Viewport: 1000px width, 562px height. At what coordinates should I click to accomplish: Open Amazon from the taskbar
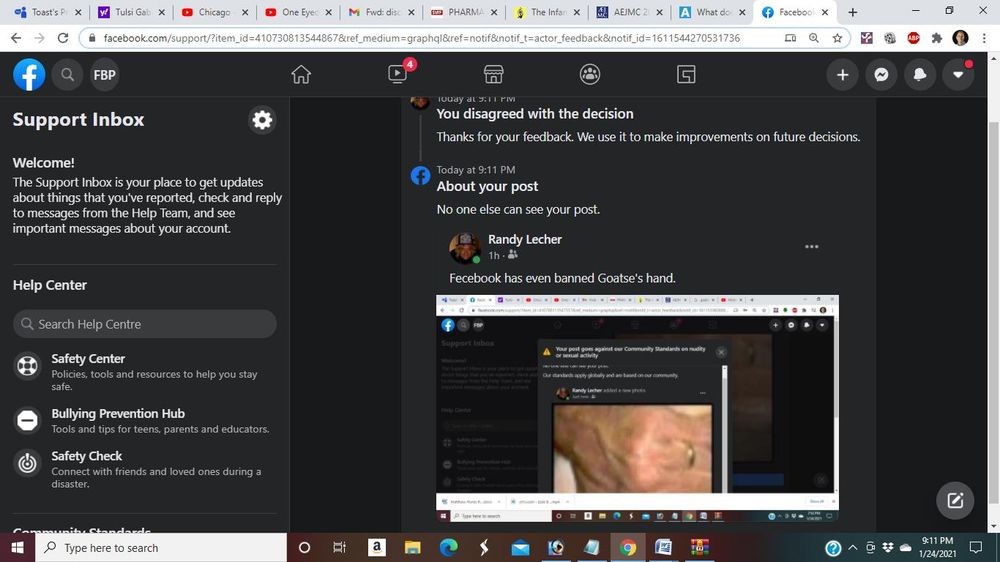tap(377, 547)
